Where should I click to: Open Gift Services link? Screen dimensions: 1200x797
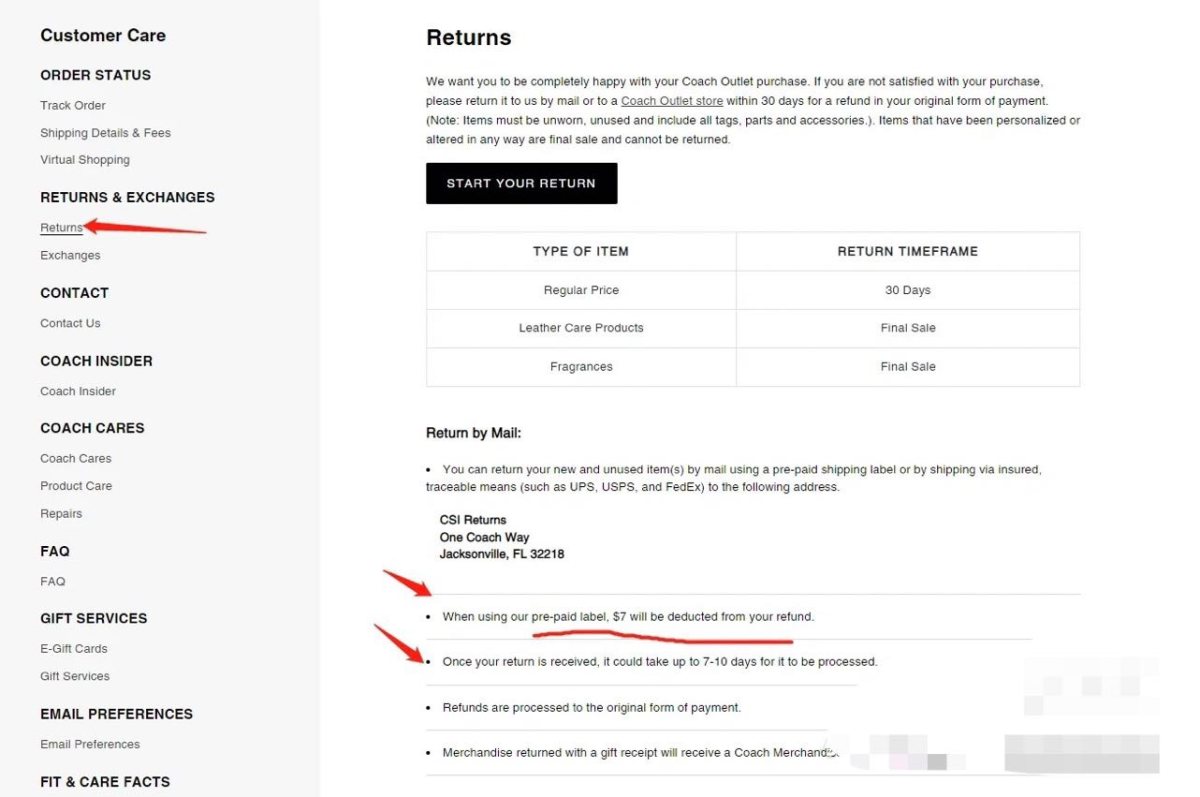(75, 676)
